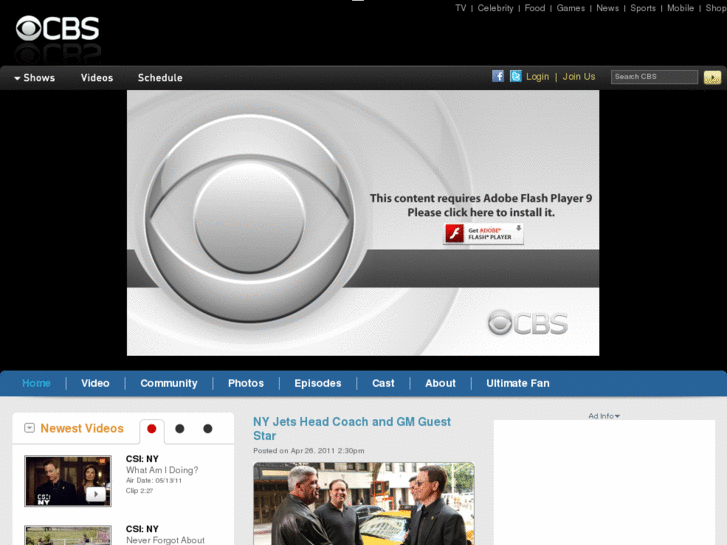Open the Food link in top bar
727x545 pixels.
tap(535, 8)
